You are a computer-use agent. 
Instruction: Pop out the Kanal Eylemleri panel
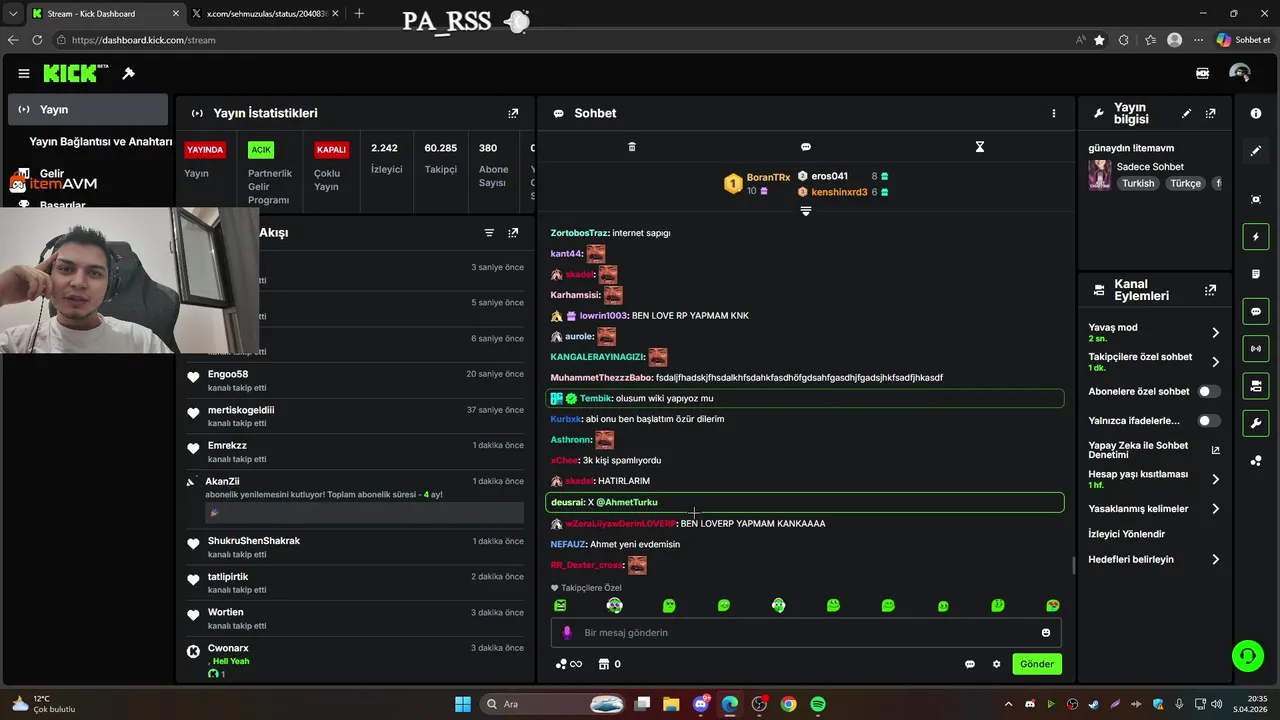1210,290
